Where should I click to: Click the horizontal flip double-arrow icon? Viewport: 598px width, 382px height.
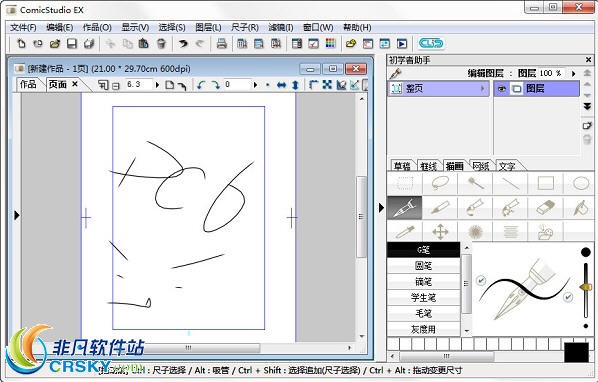click(281, 85)
